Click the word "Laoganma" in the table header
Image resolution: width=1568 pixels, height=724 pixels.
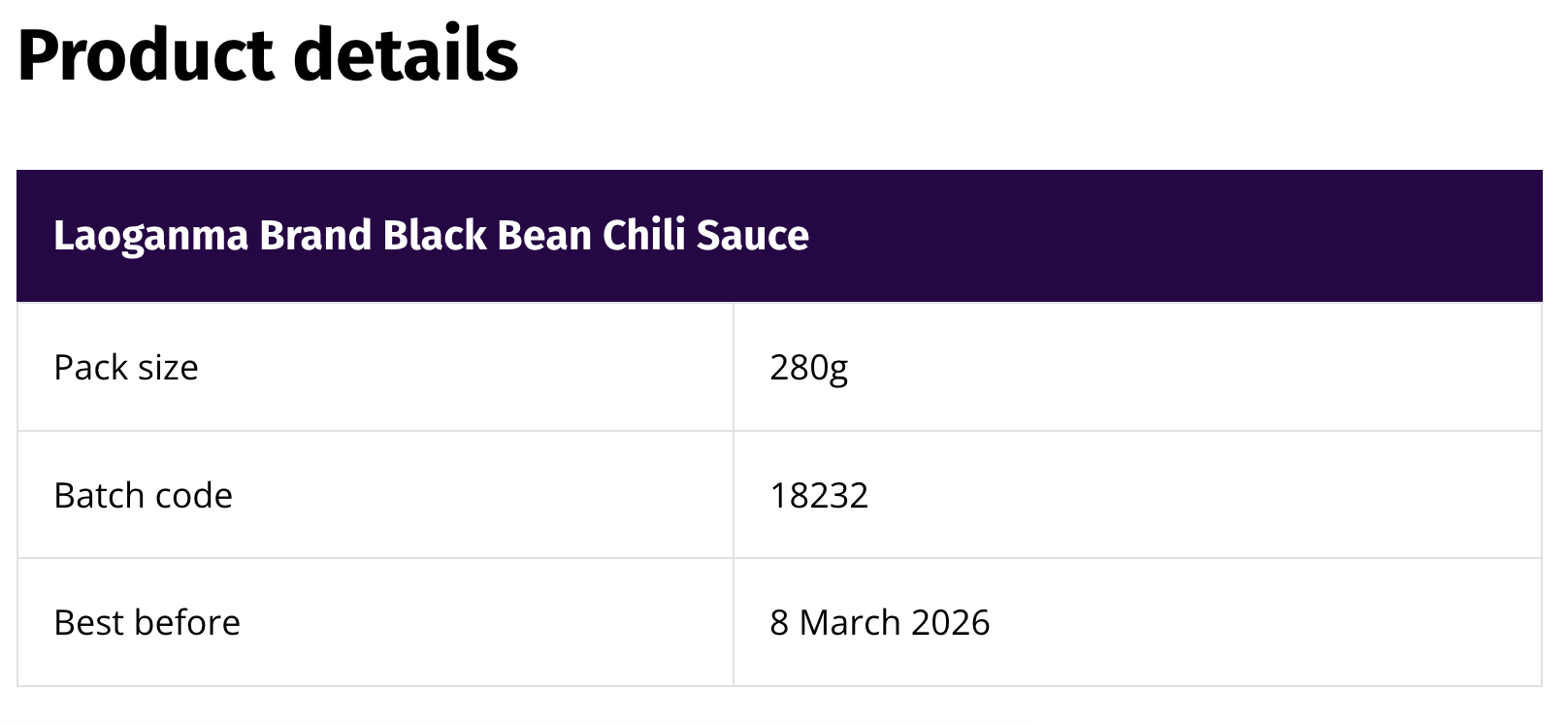point(150,237)
